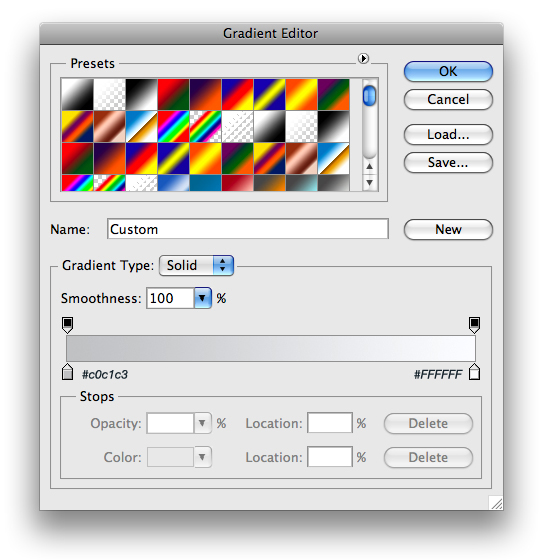
Task: Select the chrome preset in the second row
Action: [x=141, y=126]
